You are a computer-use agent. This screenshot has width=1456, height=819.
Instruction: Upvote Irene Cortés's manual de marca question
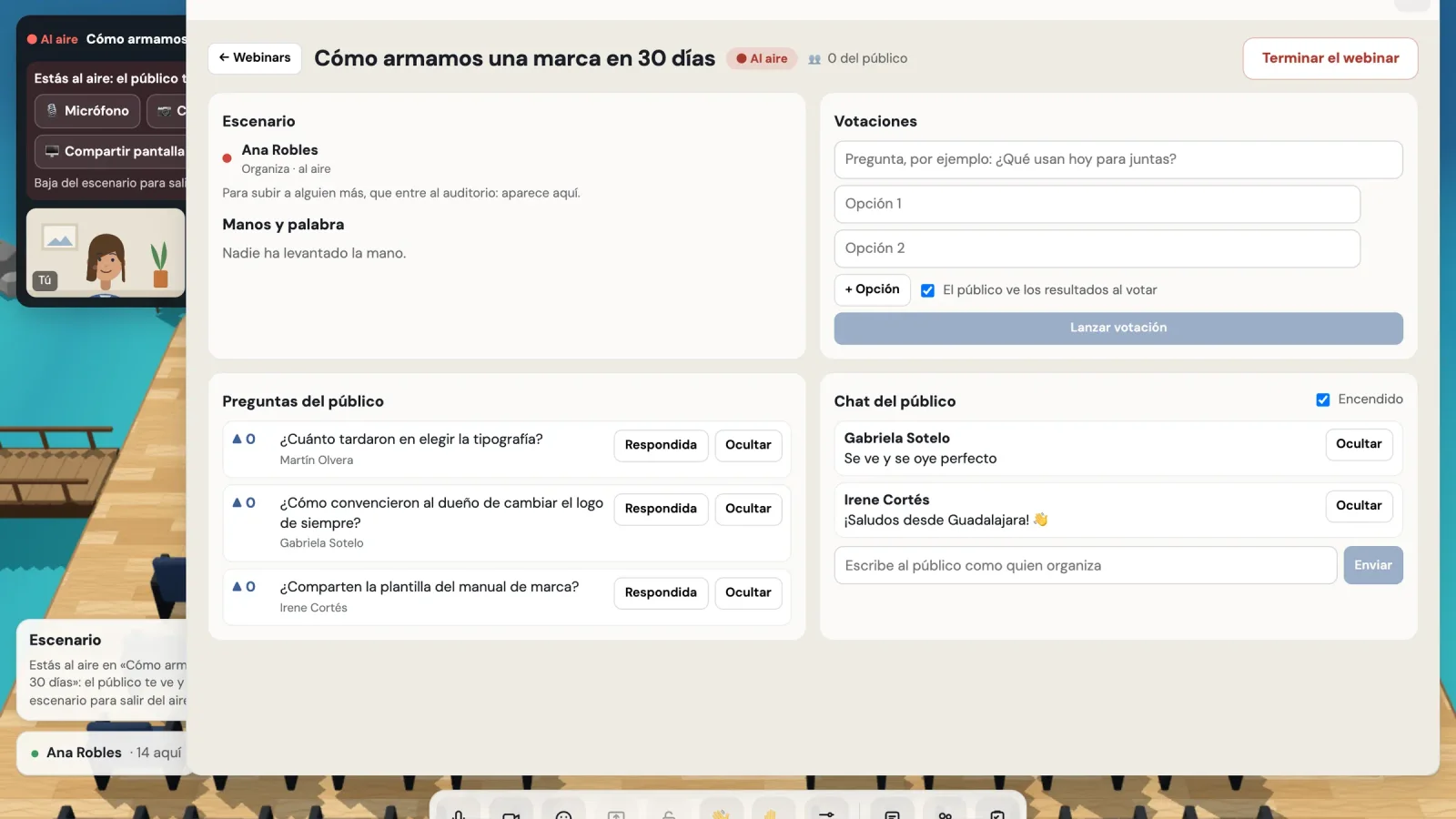point(243,587)
